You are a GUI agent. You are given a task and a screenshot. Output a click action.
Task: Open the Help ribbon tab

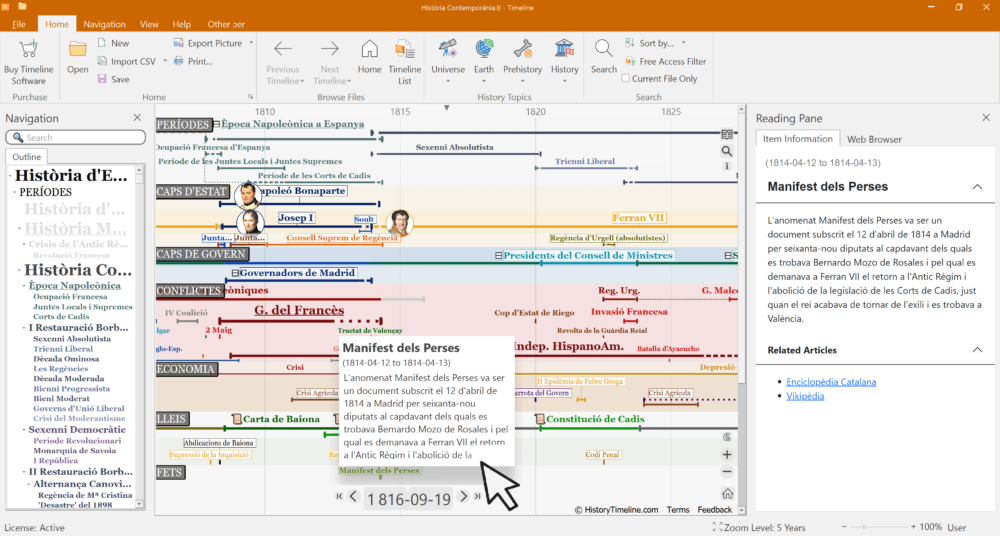point(182,24)
